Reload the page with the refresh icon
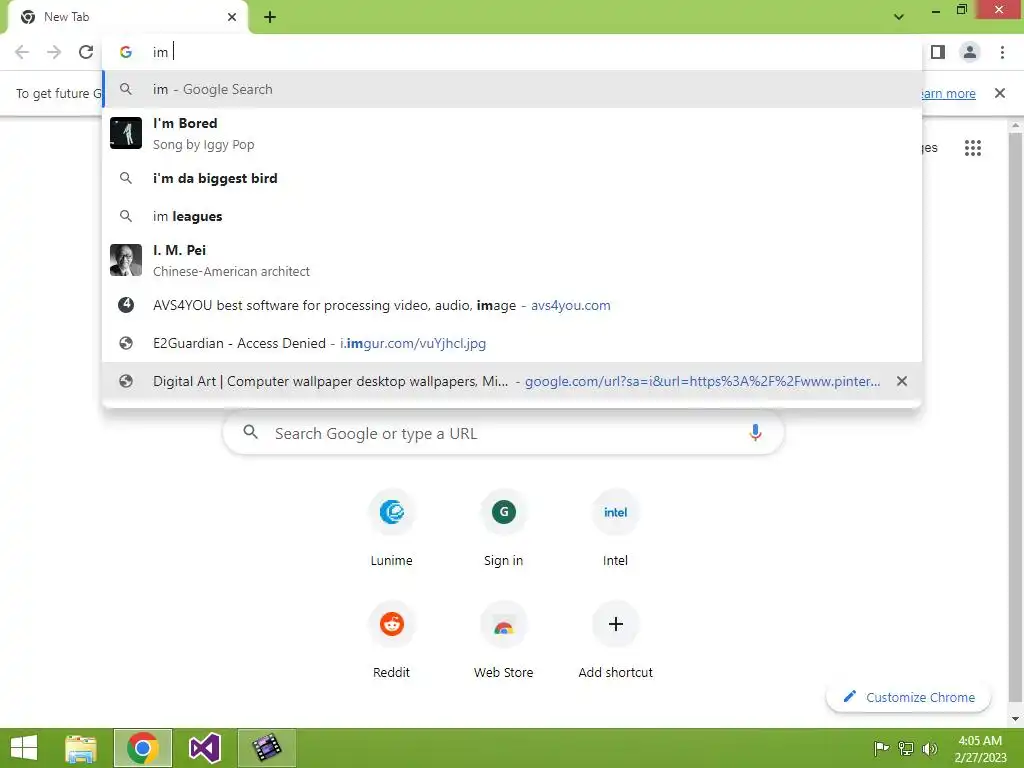Screen dimensions: 1024x768 click(x=86, y=52)
